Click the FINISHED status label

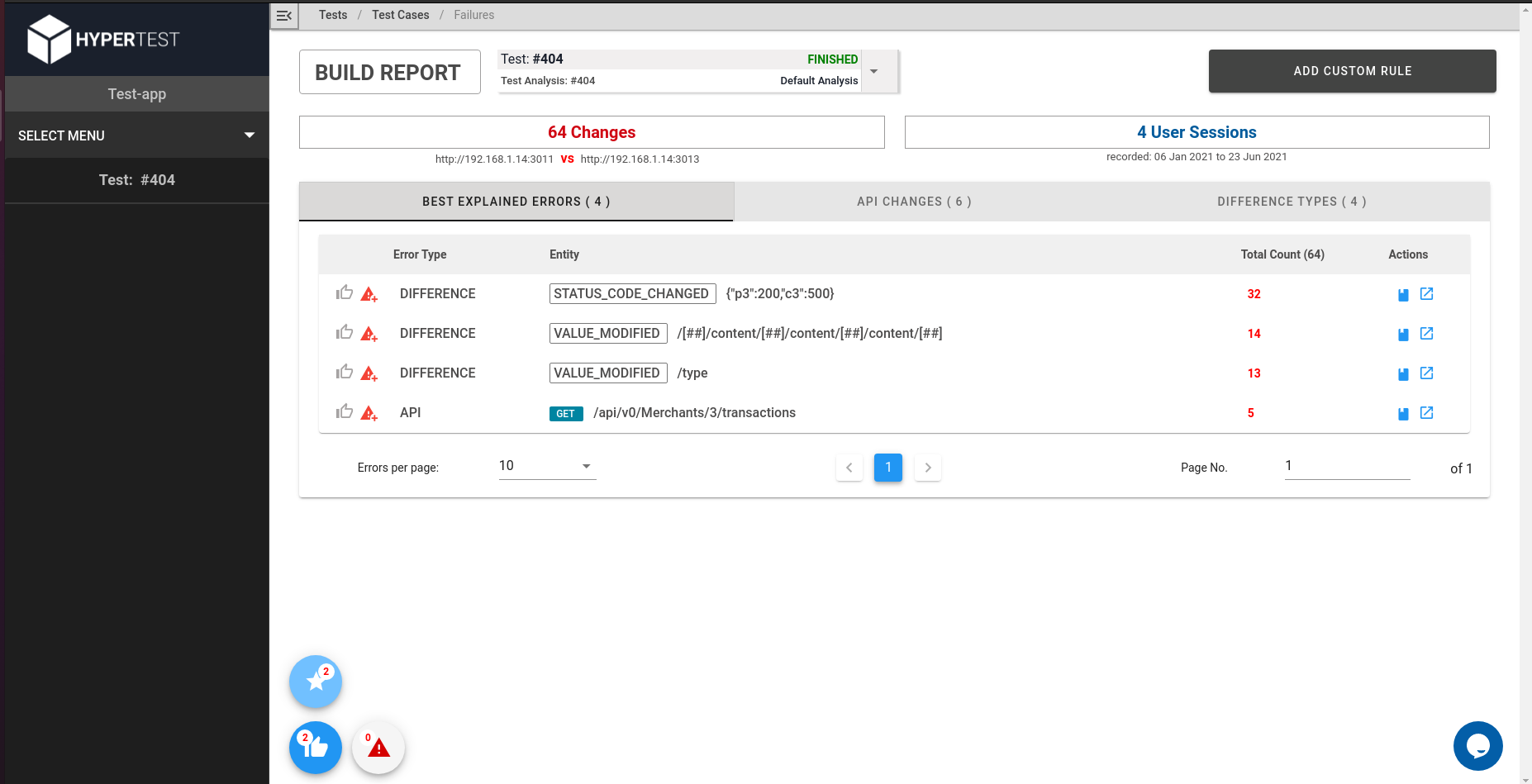[x=832, y=59]
